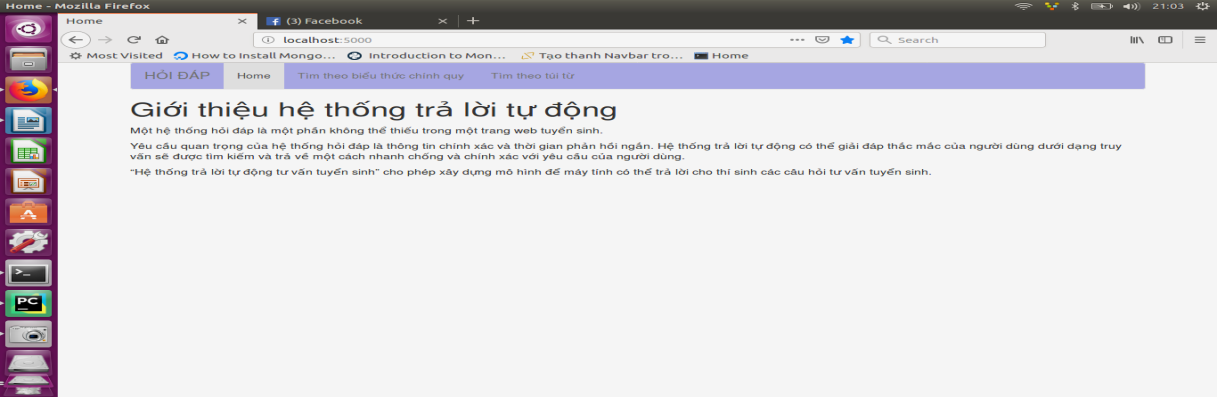
Task: Click the forward navigation arrow
Action: (x=106, y=39)
